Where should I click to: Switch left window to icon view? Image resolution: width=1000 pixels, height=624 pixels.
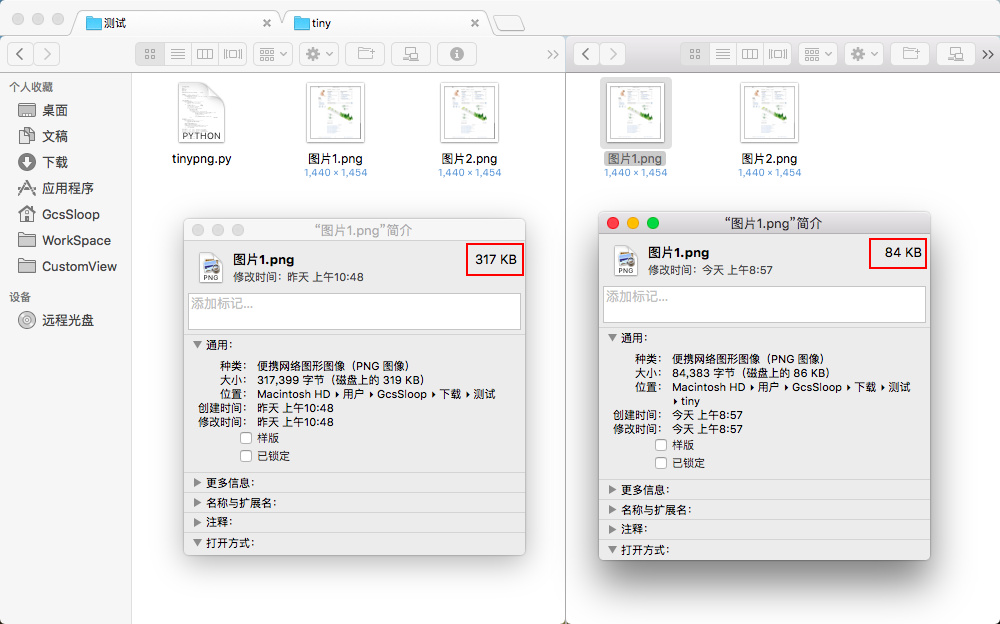[x=150, y=54]
